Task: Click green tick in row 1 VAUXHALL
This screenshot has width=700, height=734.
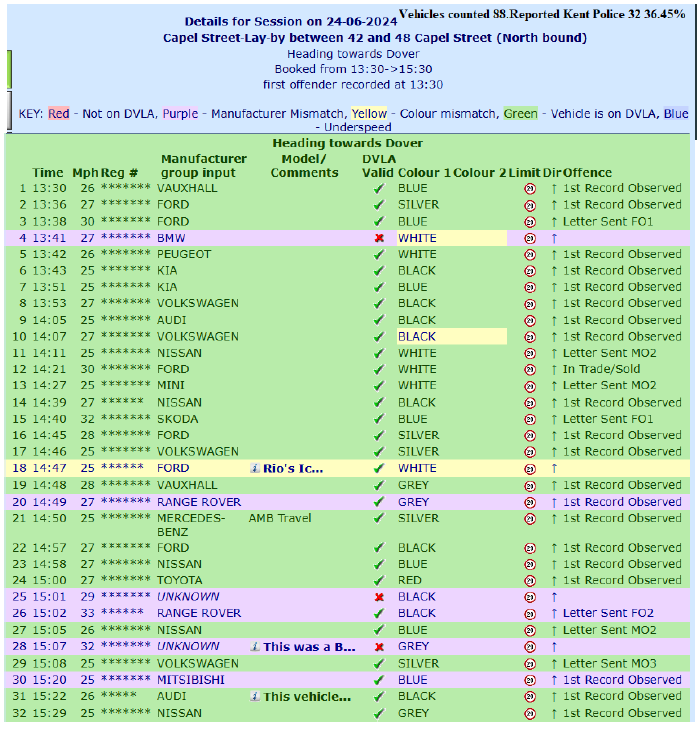Action: pyautogui.click(x=379, y=189)
